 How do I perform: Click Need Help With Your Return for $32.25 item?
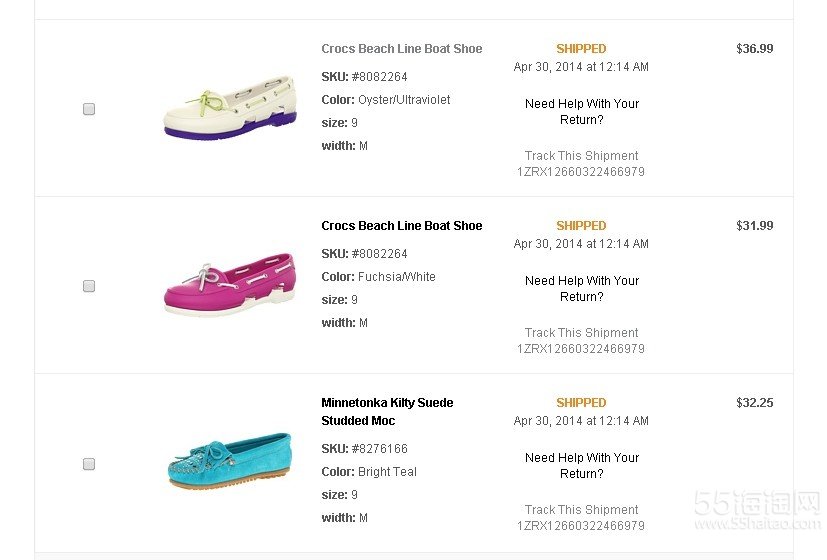pyautogui.click(x=581, y=466)
